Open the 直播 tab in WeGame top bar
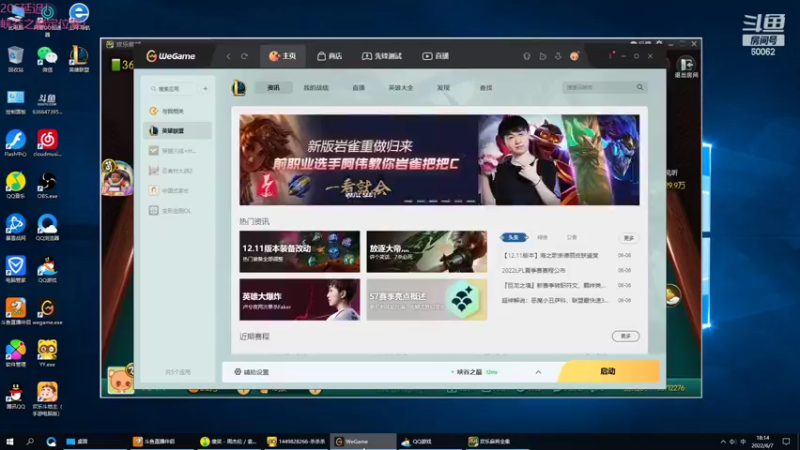 tap(436, 56)
